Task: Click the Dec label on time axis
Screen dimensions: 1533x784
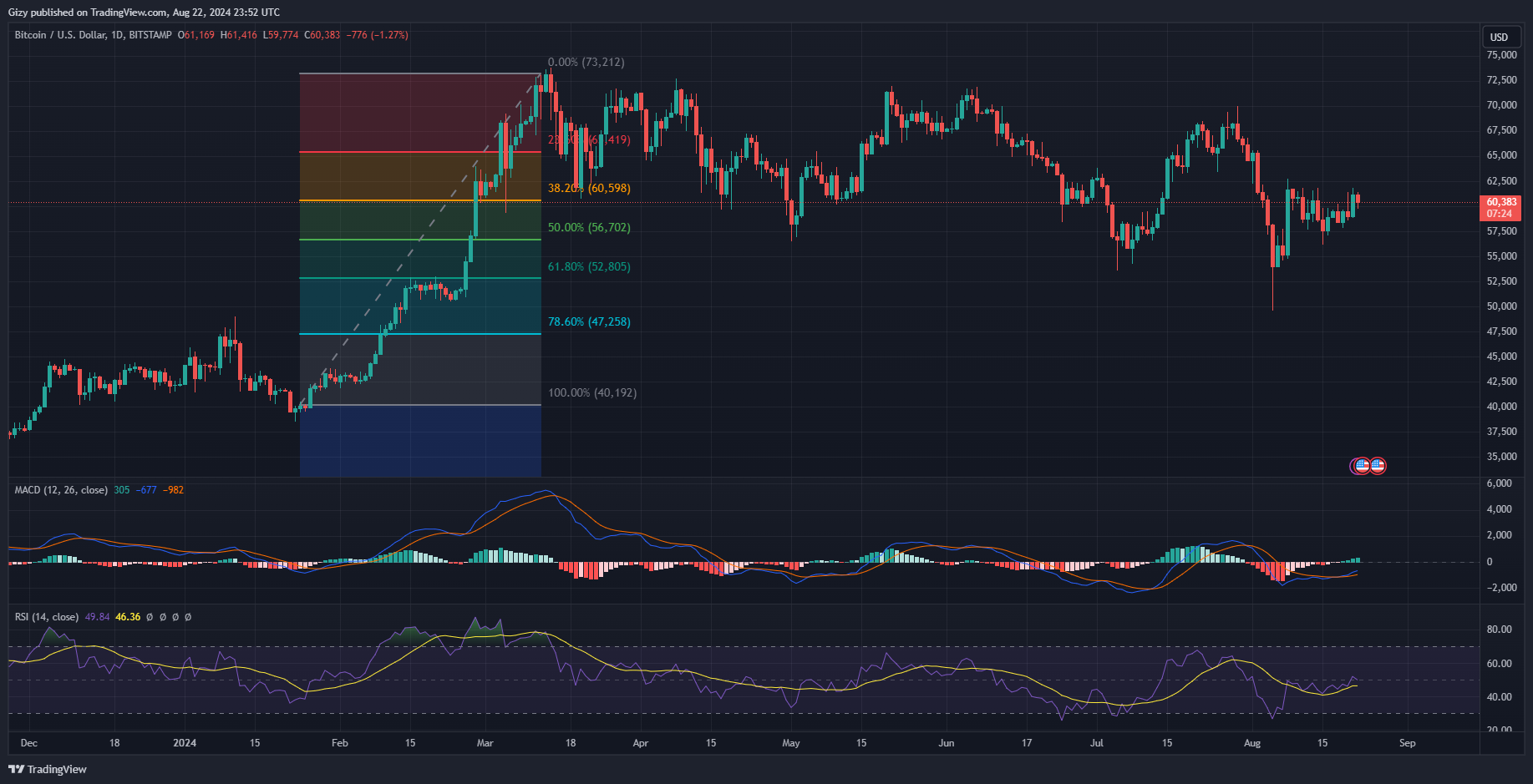Action: (29, 743)
